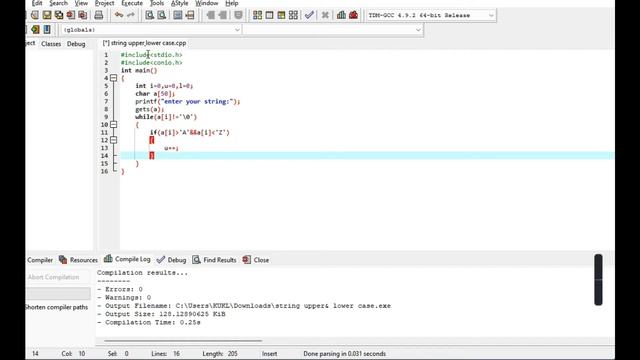The height and width of the screenshot is (360, 640).
Task: Toggle Shorten compiler paths option
Action: point(57,307)
